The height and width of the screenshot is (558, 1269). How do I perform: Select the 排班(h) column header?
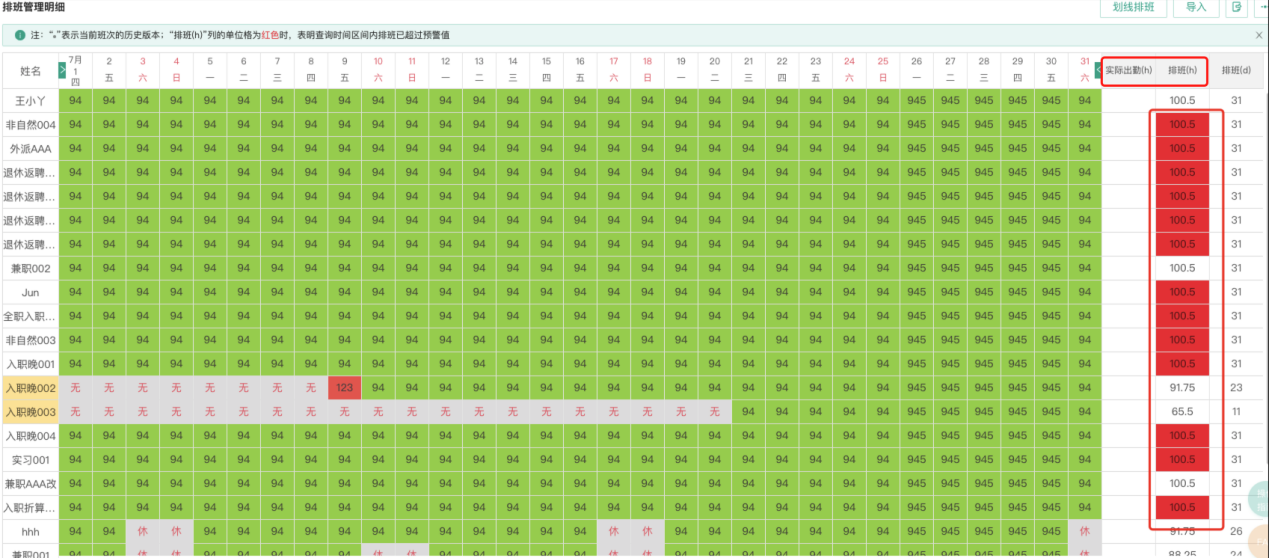click(1182, 70)
